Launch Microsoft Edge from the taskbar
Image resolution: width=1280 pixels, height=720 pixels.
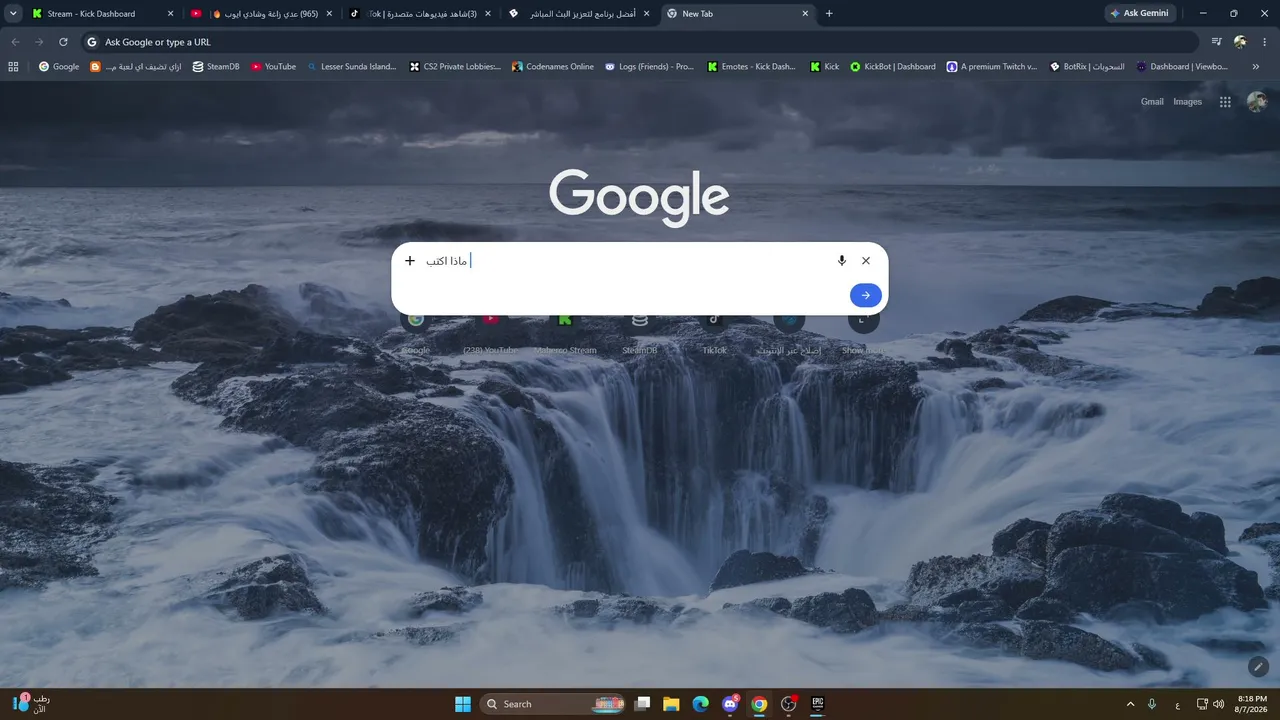pos(701,704)
